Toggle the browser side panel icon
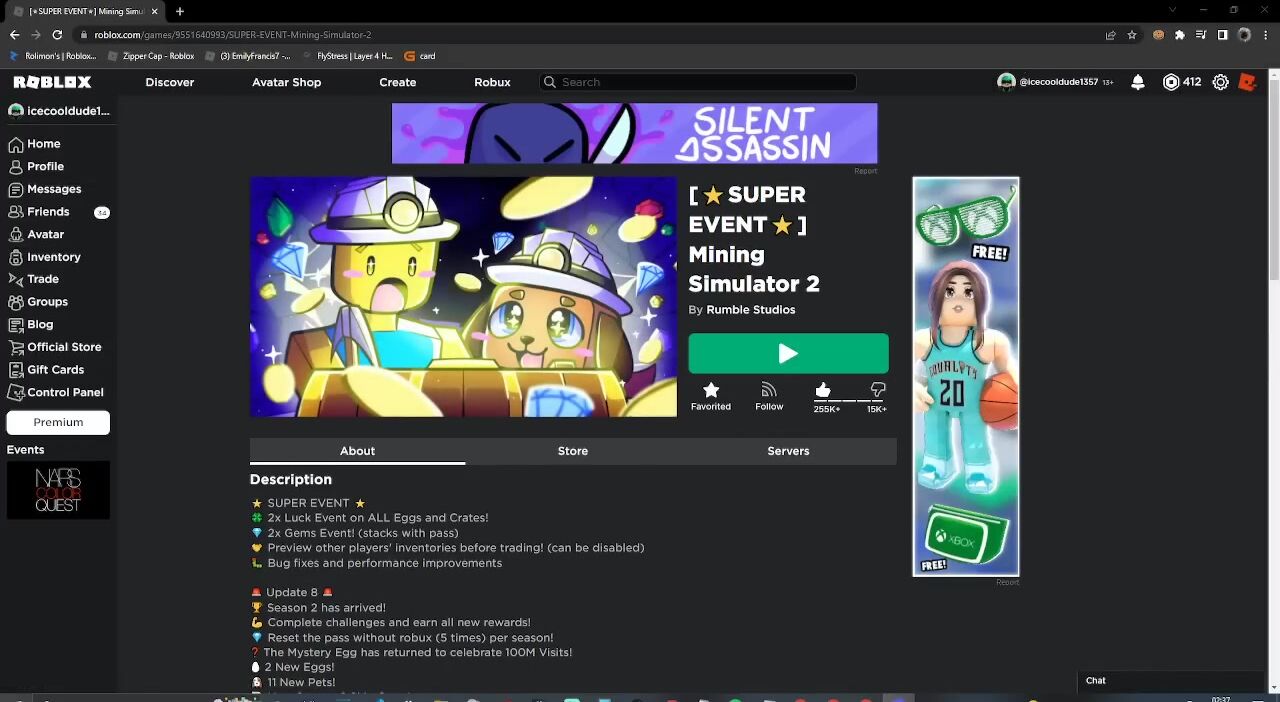Screen dimensions: 1280x702 [x=1222, y=34]
